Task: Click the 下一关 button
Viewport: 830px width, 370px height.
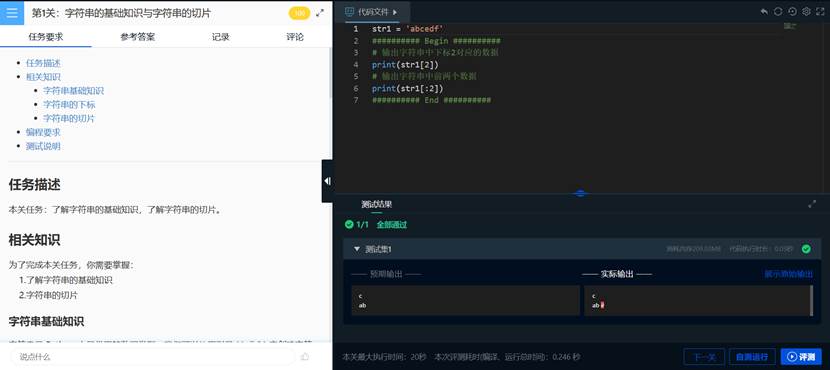Action: [x=704, y=357]
